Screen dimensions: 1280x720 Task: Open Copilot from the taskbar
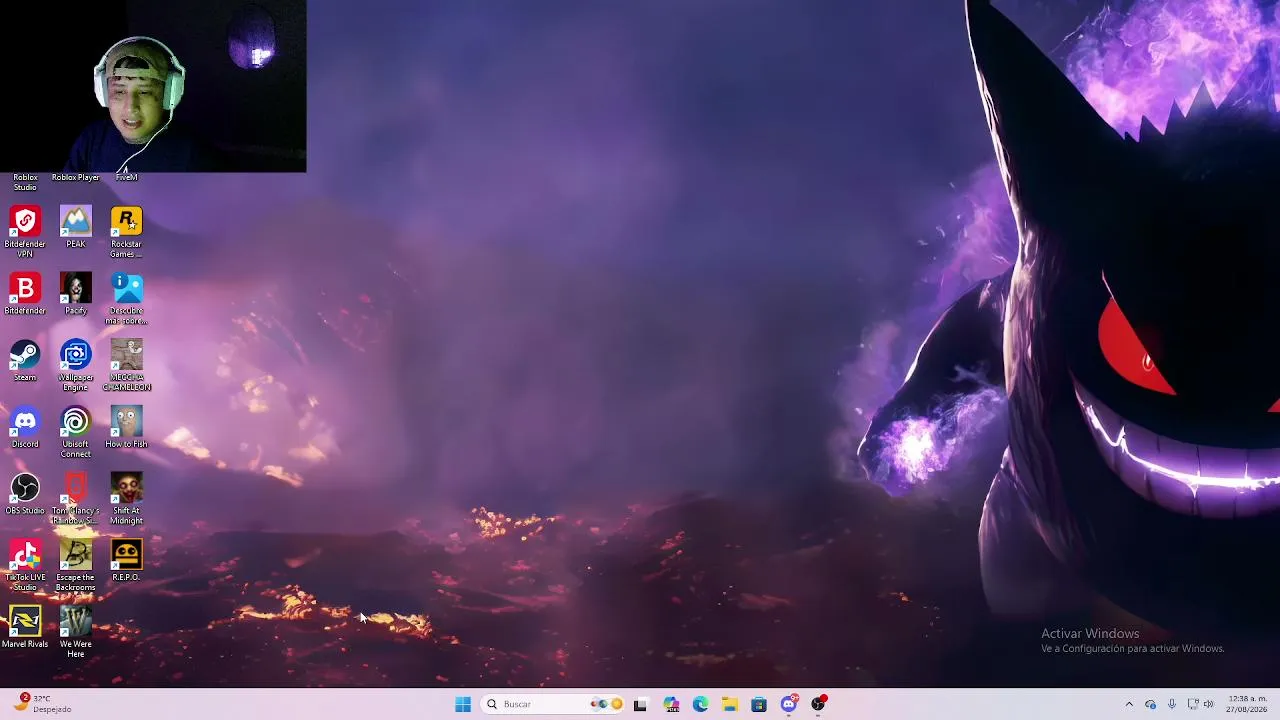(x=671, y=704)
